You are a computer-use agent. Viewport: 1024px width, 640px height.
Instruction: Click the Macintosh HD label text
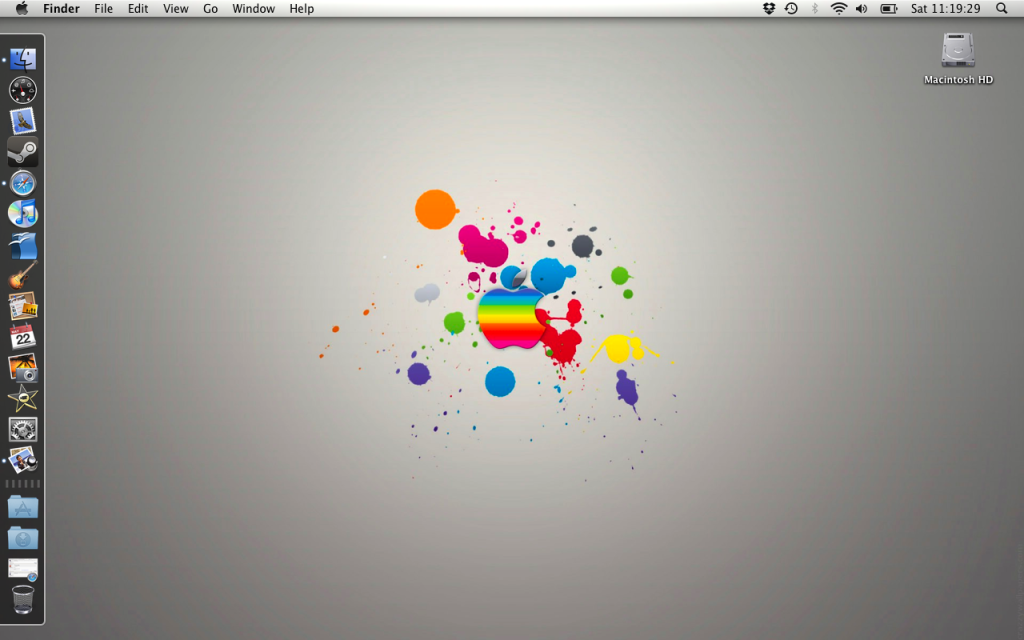[x=958, y=80]
